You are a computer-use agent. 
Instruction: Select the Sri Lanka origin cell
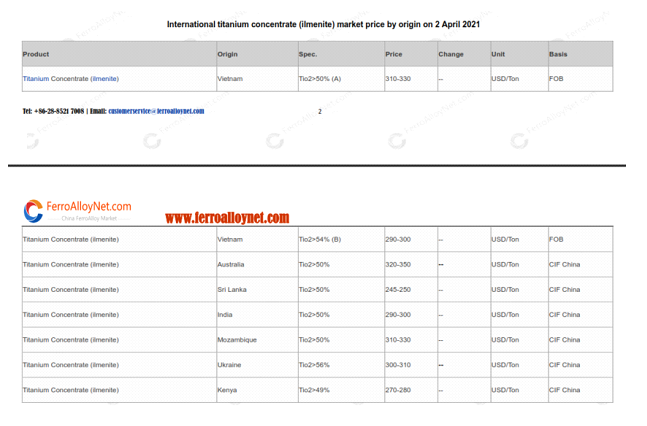point(231,290)
